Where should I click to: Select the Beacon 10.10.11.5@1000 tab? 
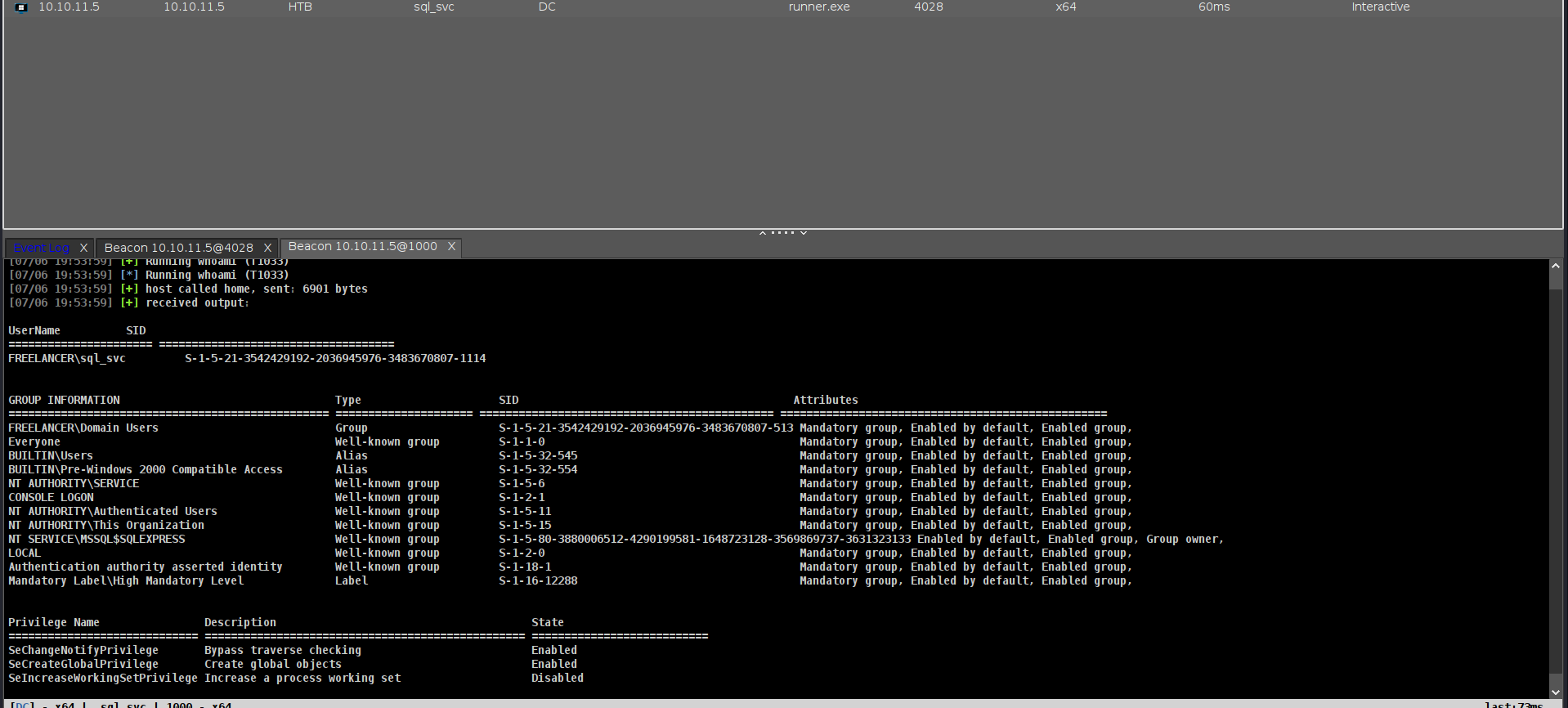[363, 246]
